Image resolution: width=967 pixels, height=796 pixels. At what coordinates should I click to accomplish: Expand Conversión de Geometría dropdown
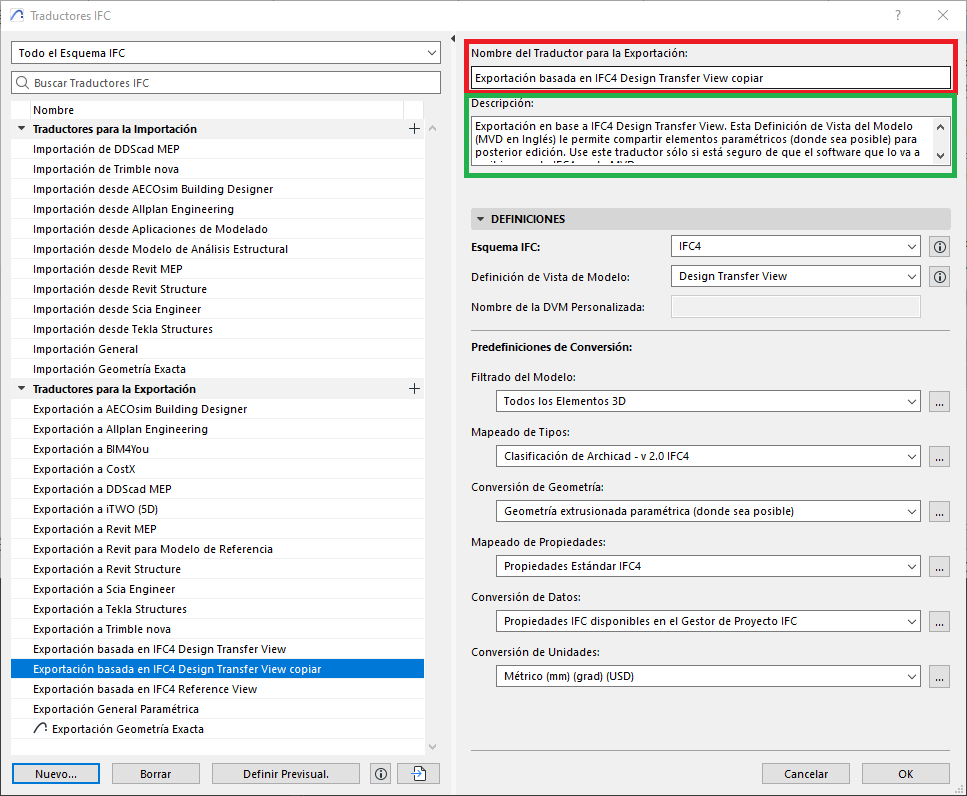tap(707, 511)
